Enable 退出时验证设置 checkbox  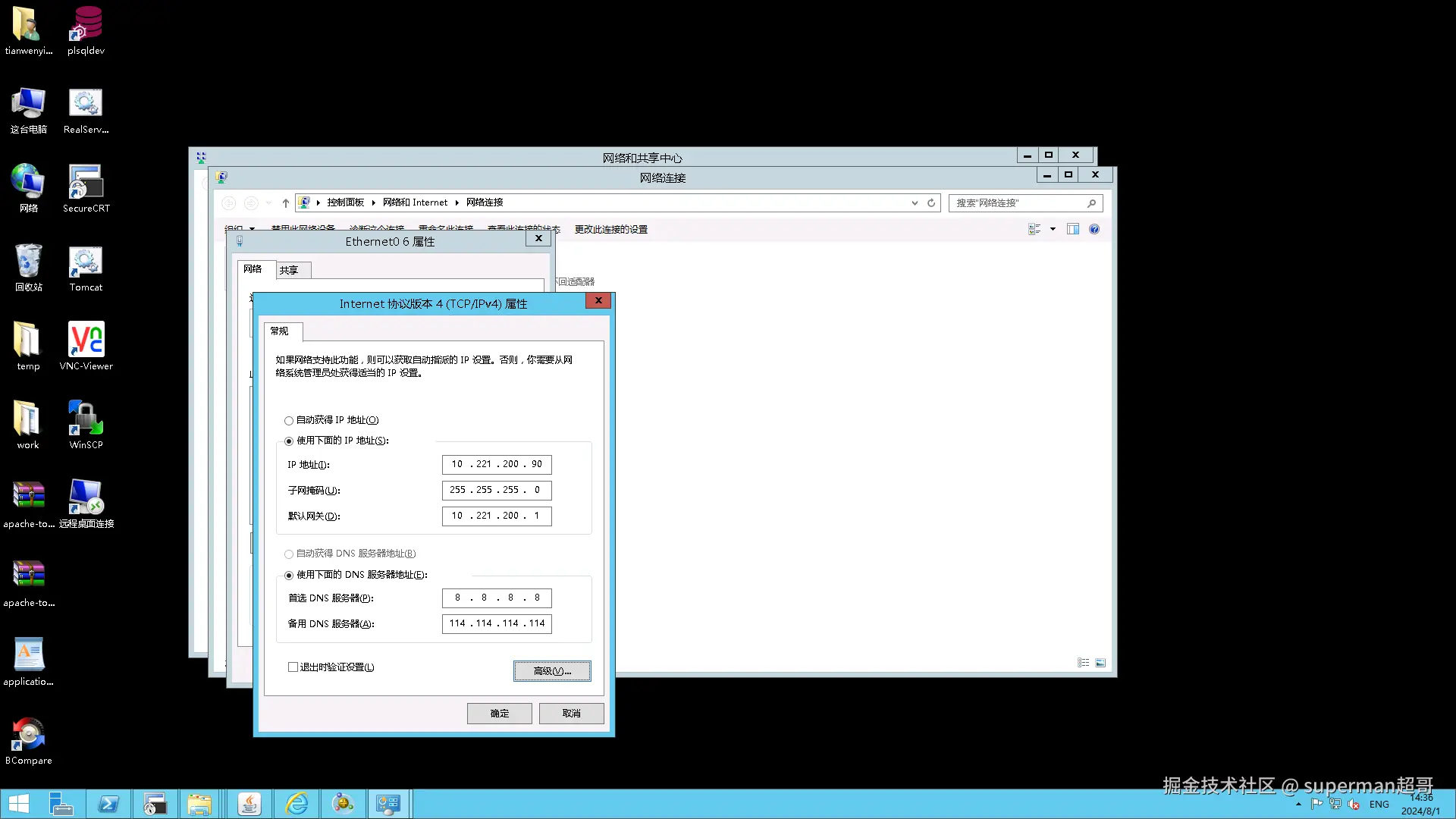(x=293, y=667)
